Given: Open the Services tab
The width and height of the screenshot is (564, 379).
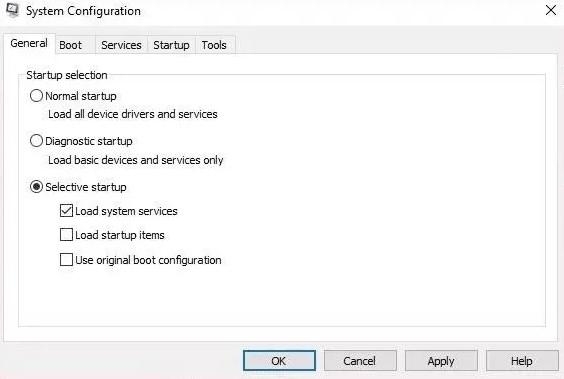Looking at the screenshot, I should [x=121, y=45].
